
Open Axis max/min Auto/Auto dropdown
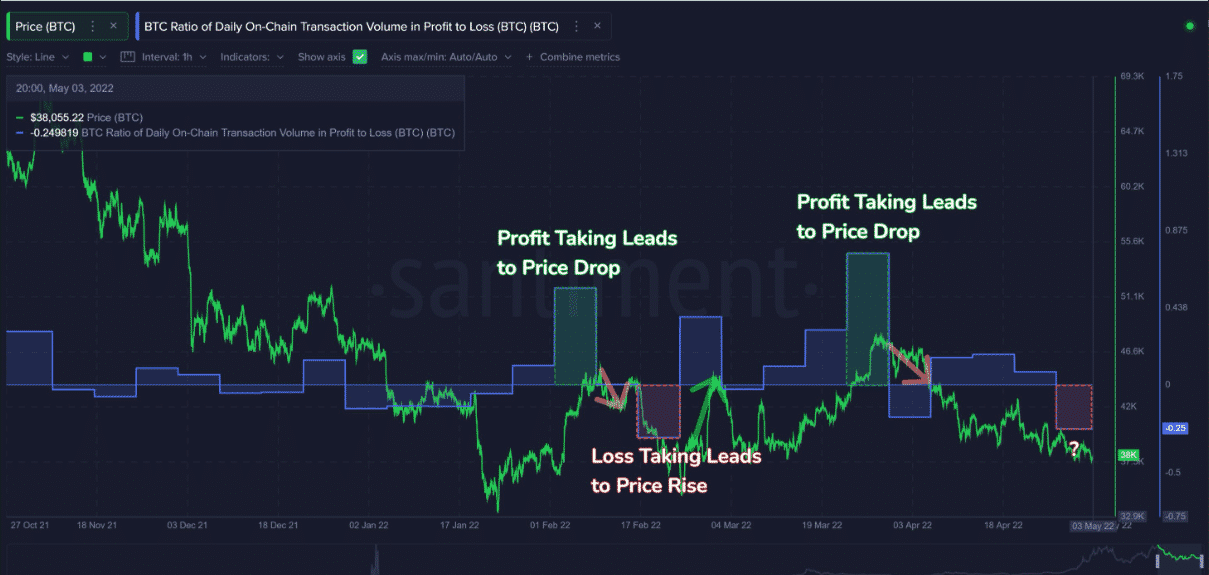446,57
